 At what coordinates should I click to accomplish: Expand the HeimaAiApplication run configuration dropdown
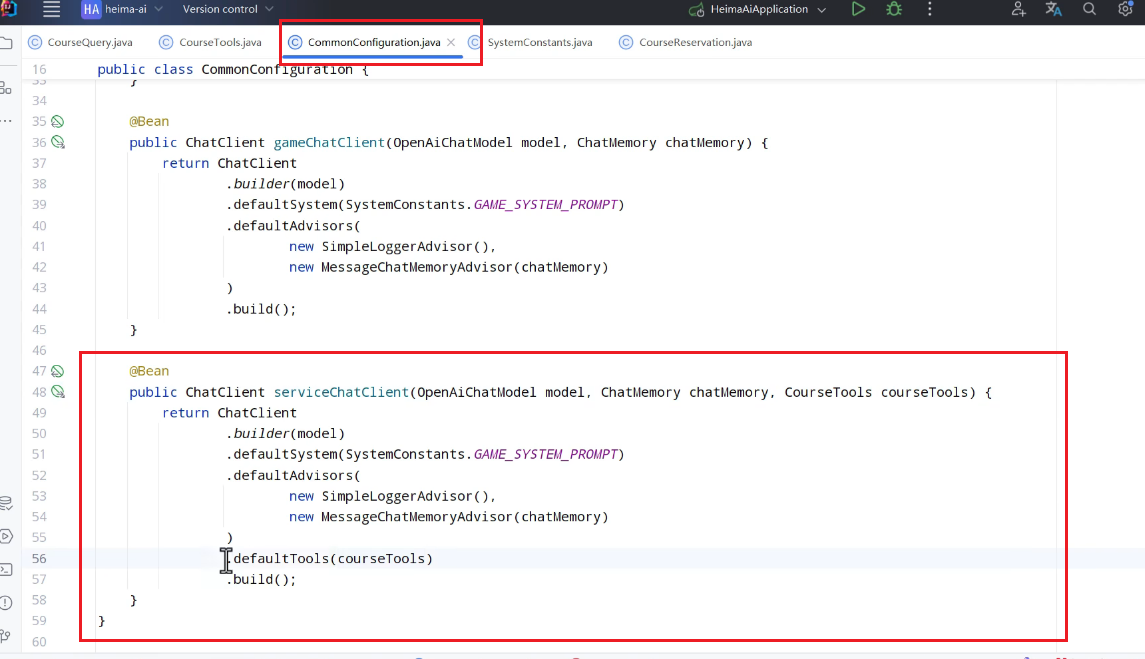pos(822,9)
